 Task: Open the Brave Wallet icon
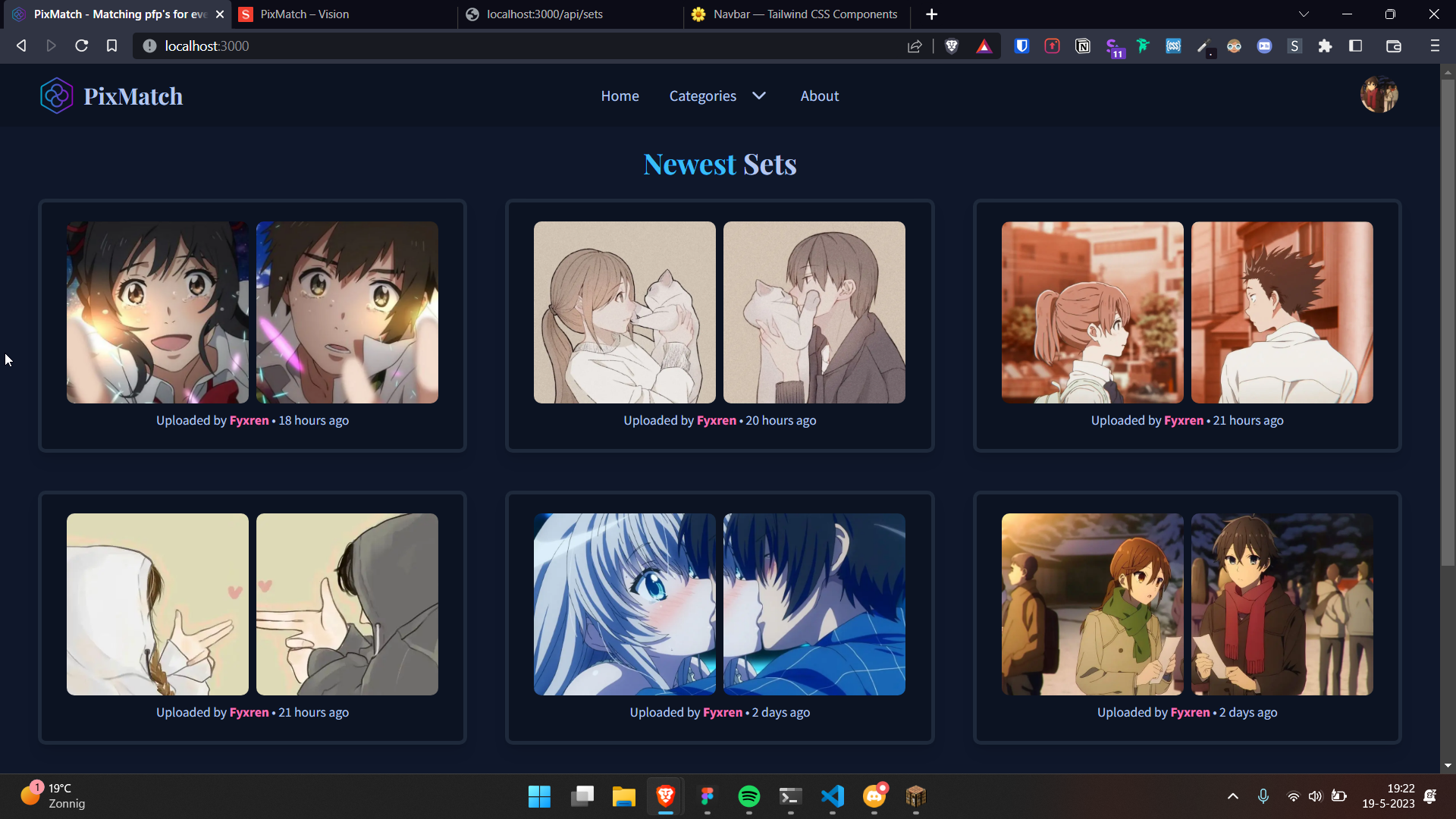(1393, 46)
